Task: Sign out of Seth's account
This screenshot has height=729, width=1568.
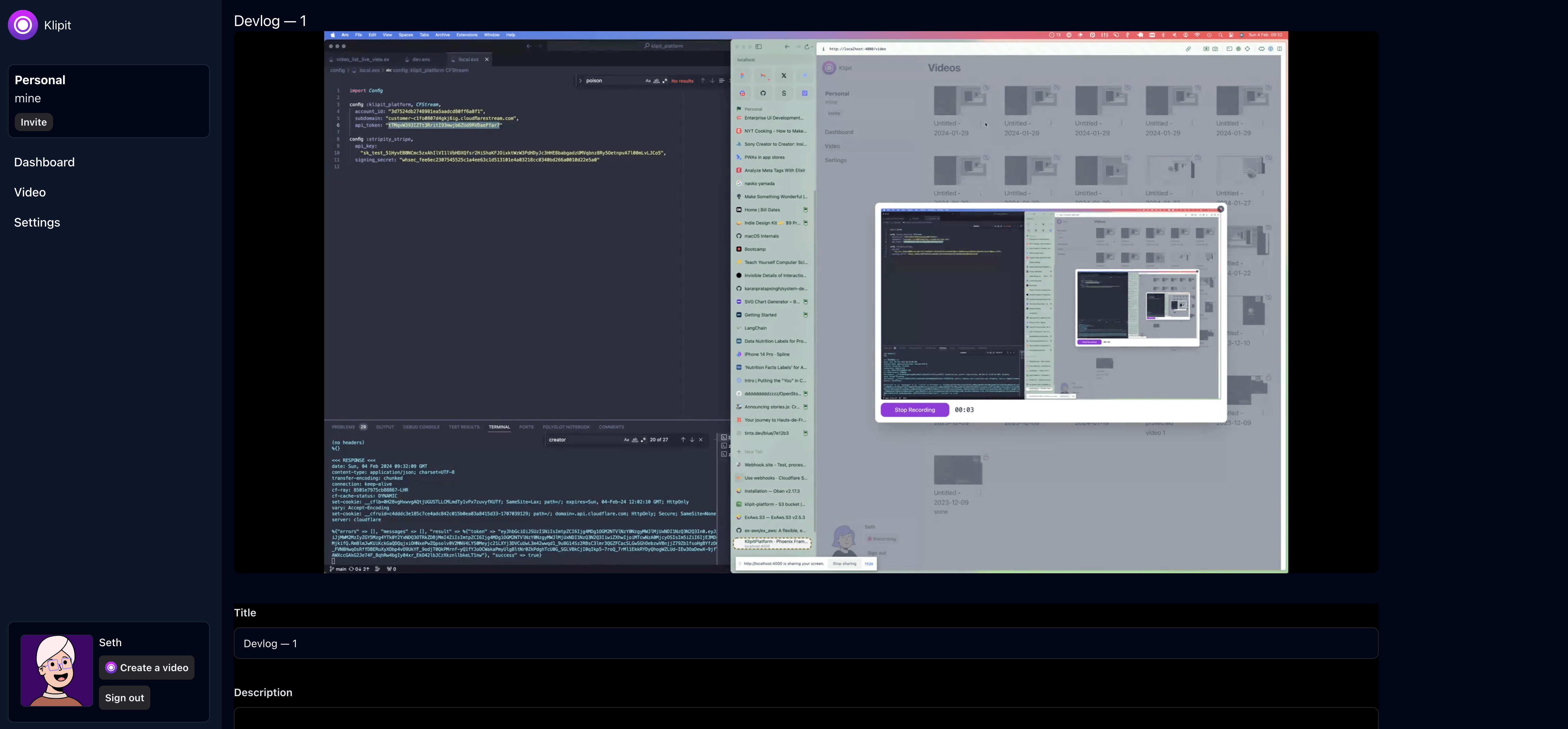Action: [125, 698]
